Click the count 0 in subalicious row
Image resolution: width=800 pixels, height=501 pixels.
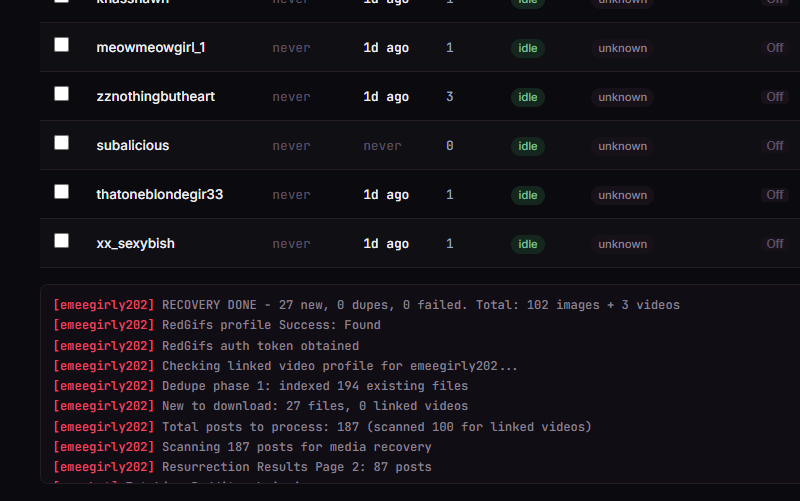pyautogui.click(x=449, y=146)
